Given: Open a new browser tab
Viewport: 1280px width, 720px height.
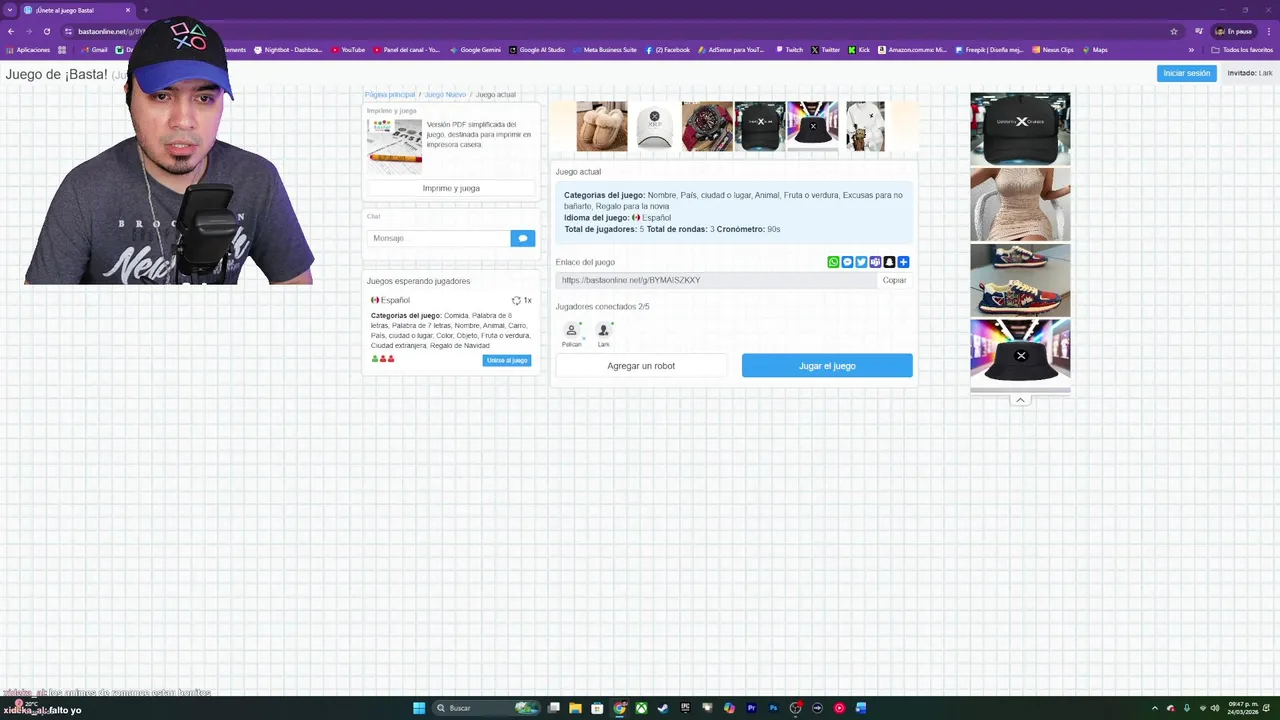Looking at the screenshot, I should pos(145,10).
